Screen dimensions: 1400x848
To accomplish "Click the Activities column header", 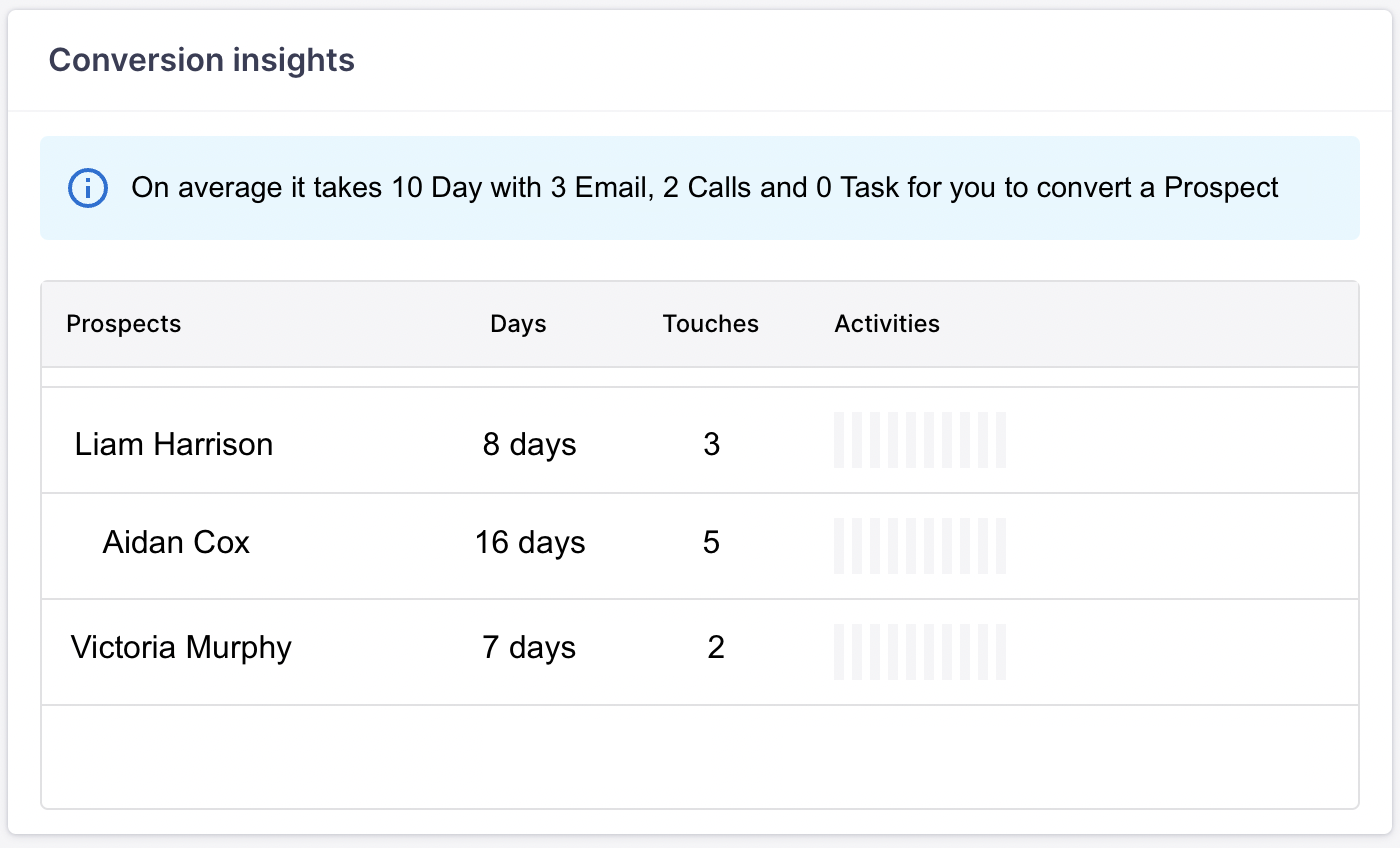I will tap(887, 324).
